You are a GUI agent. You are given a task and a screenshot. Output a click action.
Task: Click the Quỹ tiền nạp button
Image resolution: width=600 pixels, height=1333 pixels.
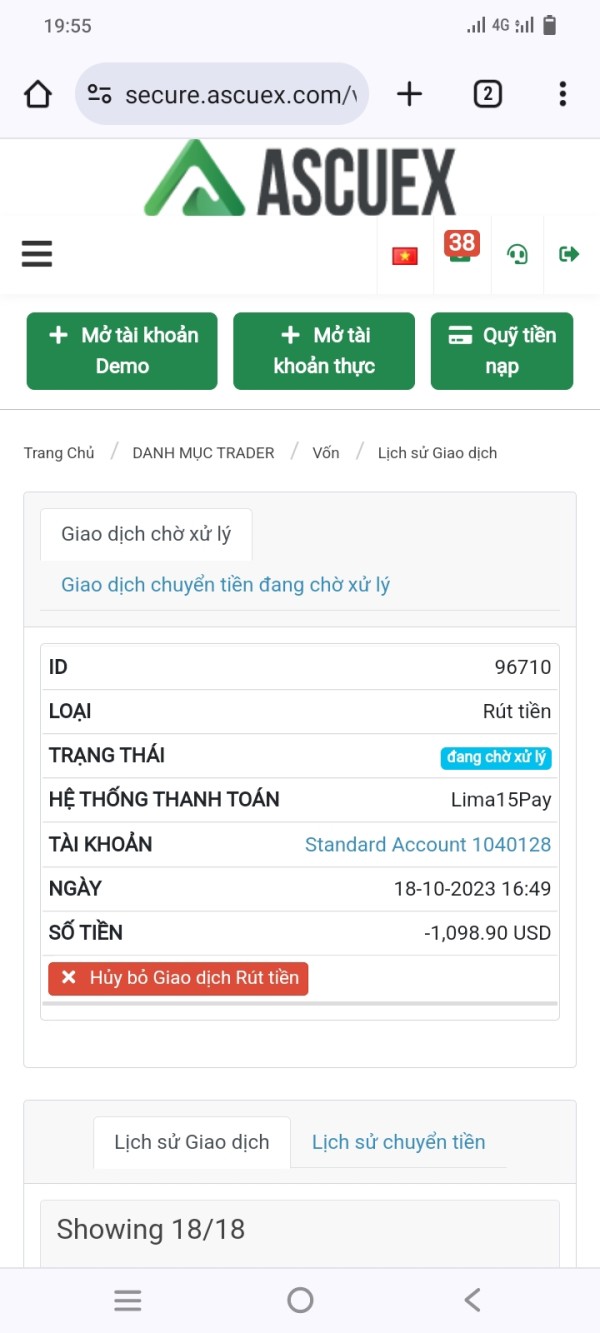pyautogui.click(x=502, y=351)
